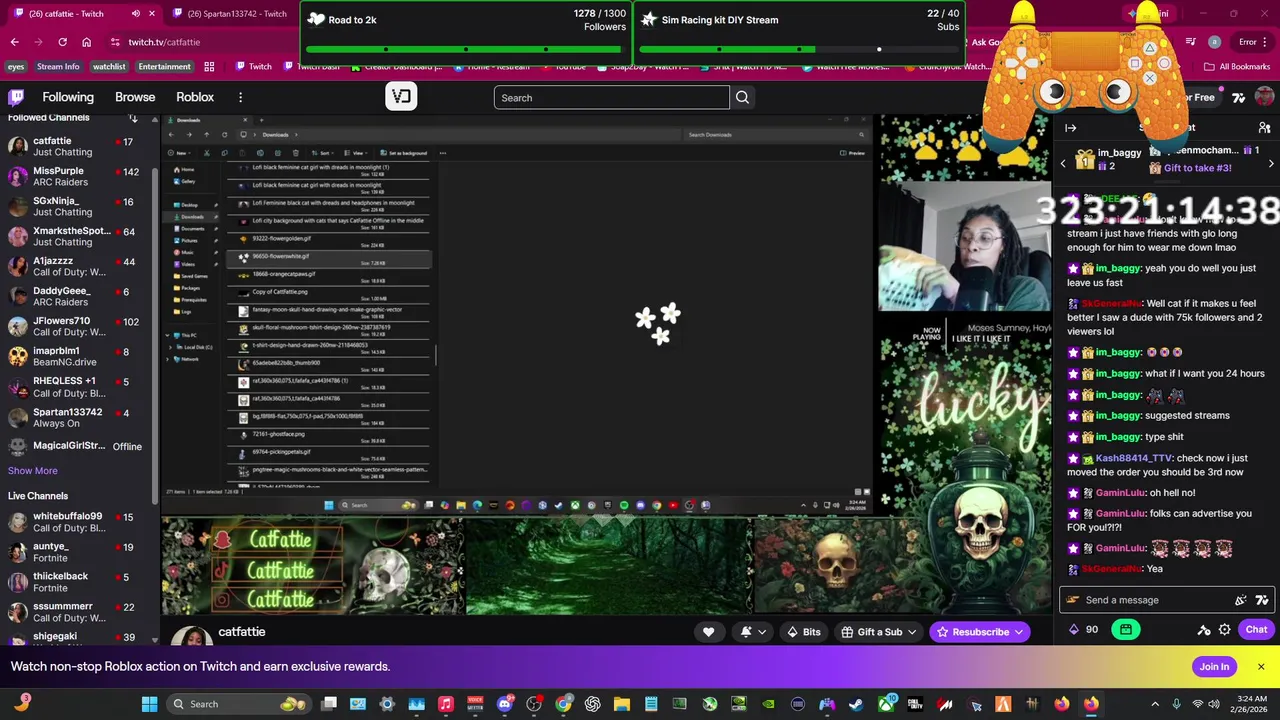Click Join In on Roblox banner
The width and height of the screenshot is (1280, 720).
[x=1214, y=667]
